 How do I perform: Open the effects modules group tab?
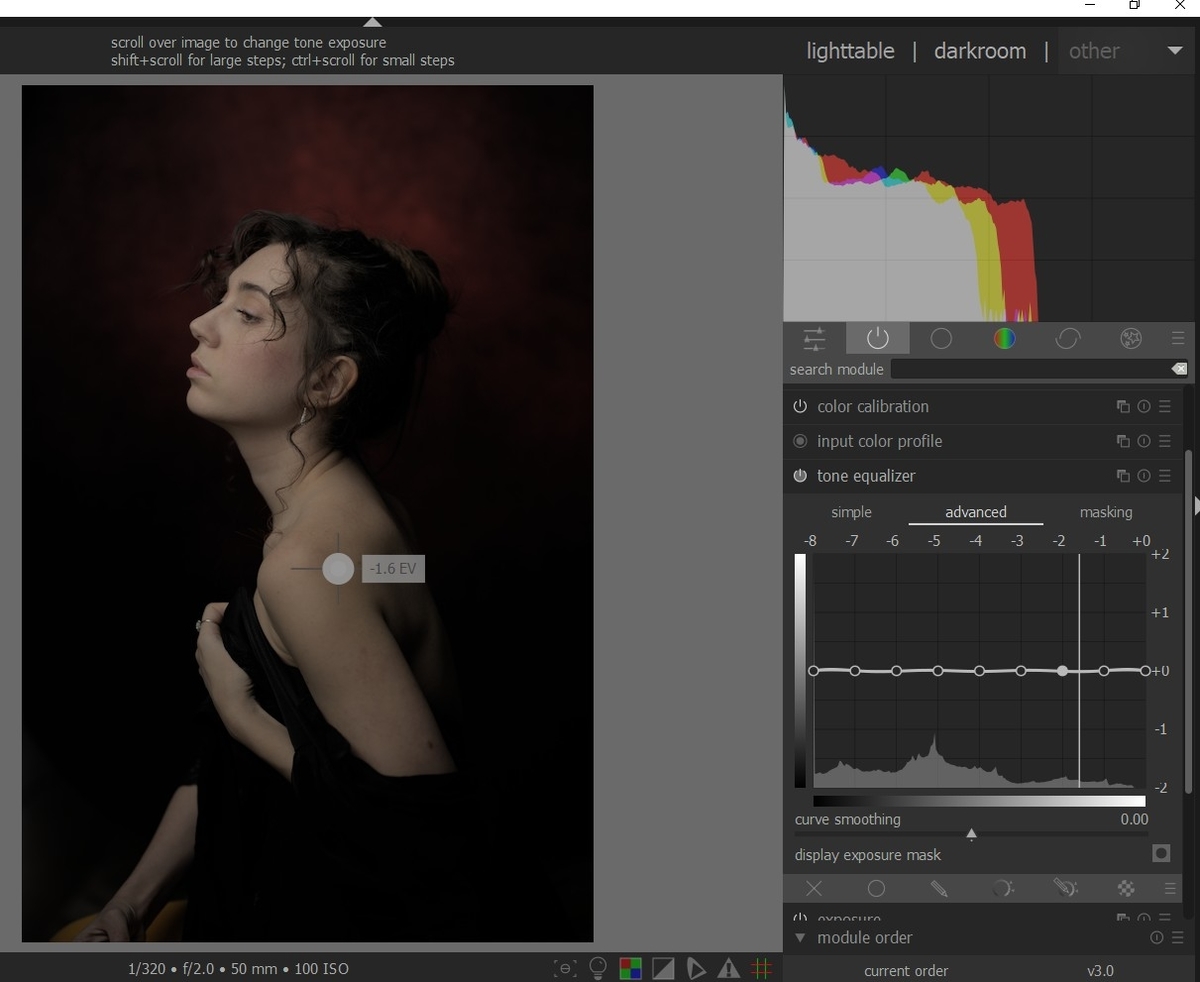coord(1131,339)
